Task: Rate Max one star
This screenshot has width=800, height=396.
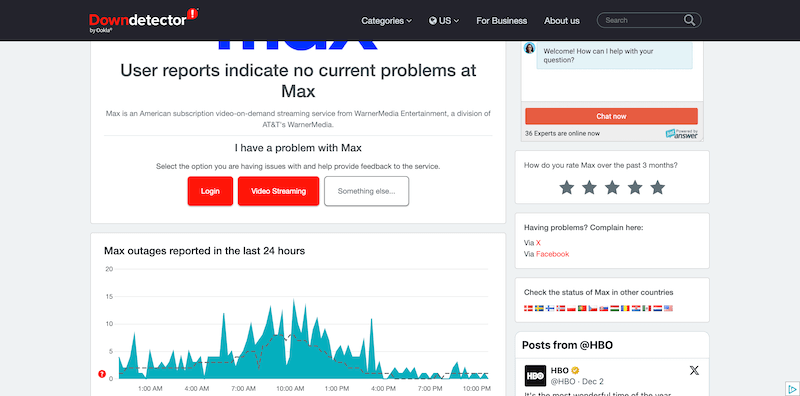Action: (x=566, y=187)
